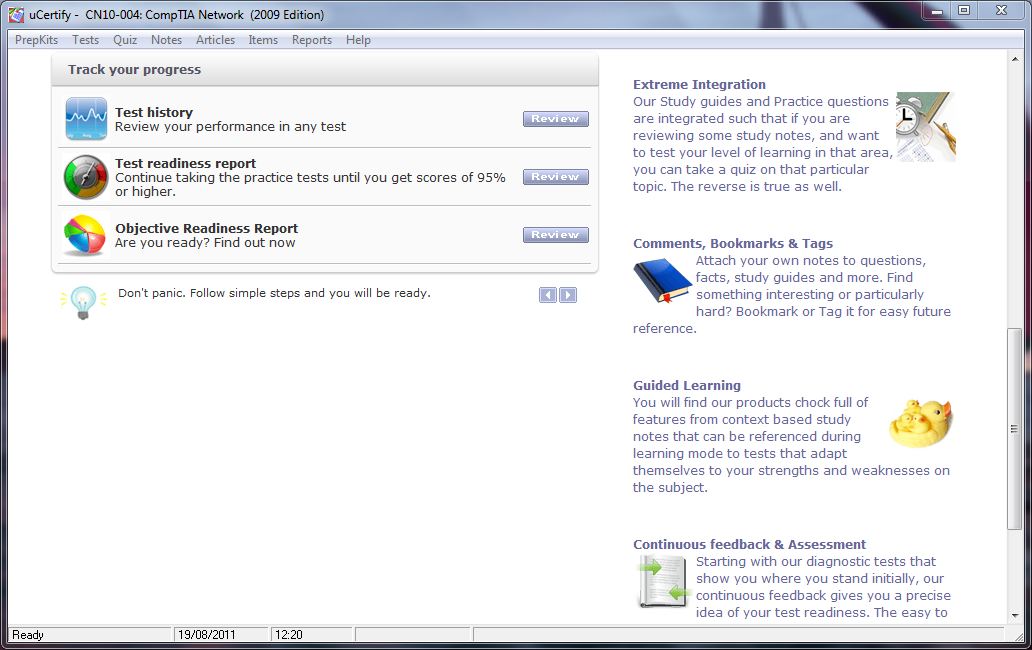Click 'Are you ready? Find out now' text

click(x=205, y=243)
